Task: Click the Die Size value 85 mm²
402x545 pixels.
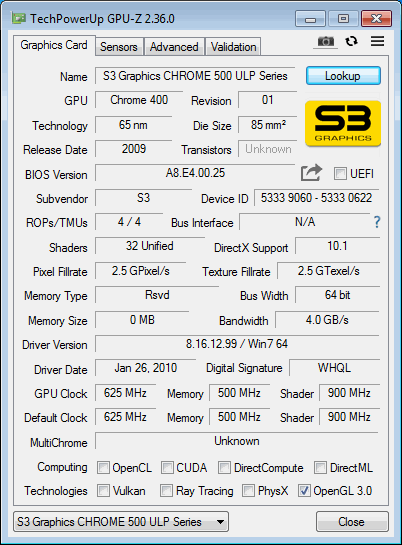Action: click(x=268, y=124)
